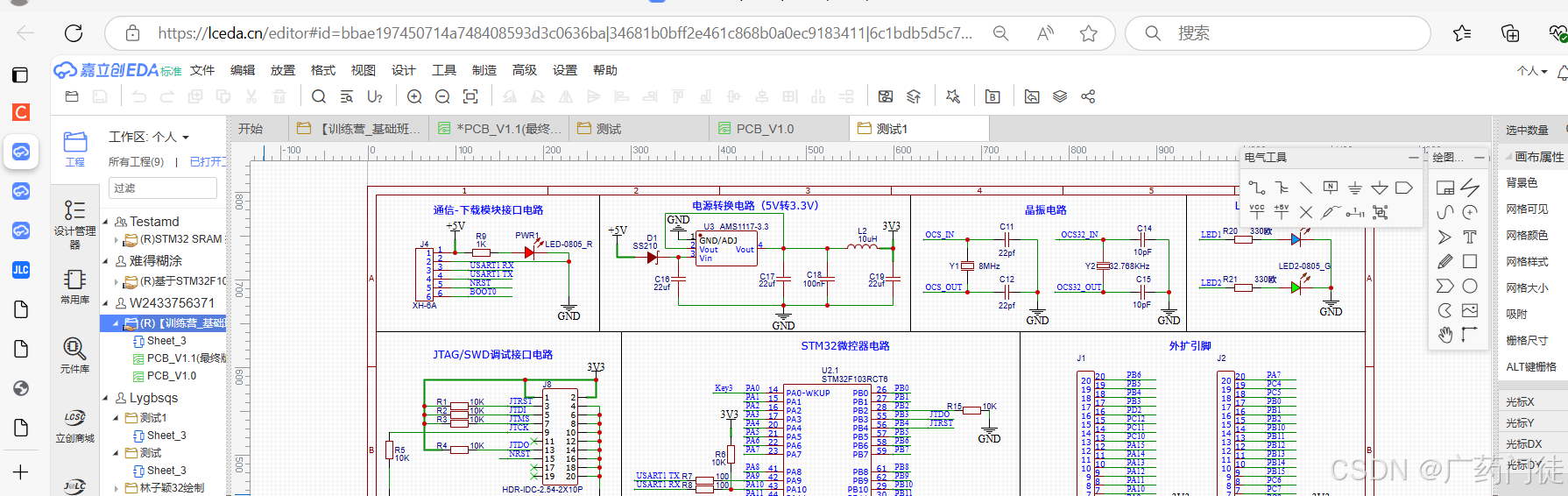Refresh the browser page
Viewport: 1568px width, 496px height.
(x=74, y=33)
